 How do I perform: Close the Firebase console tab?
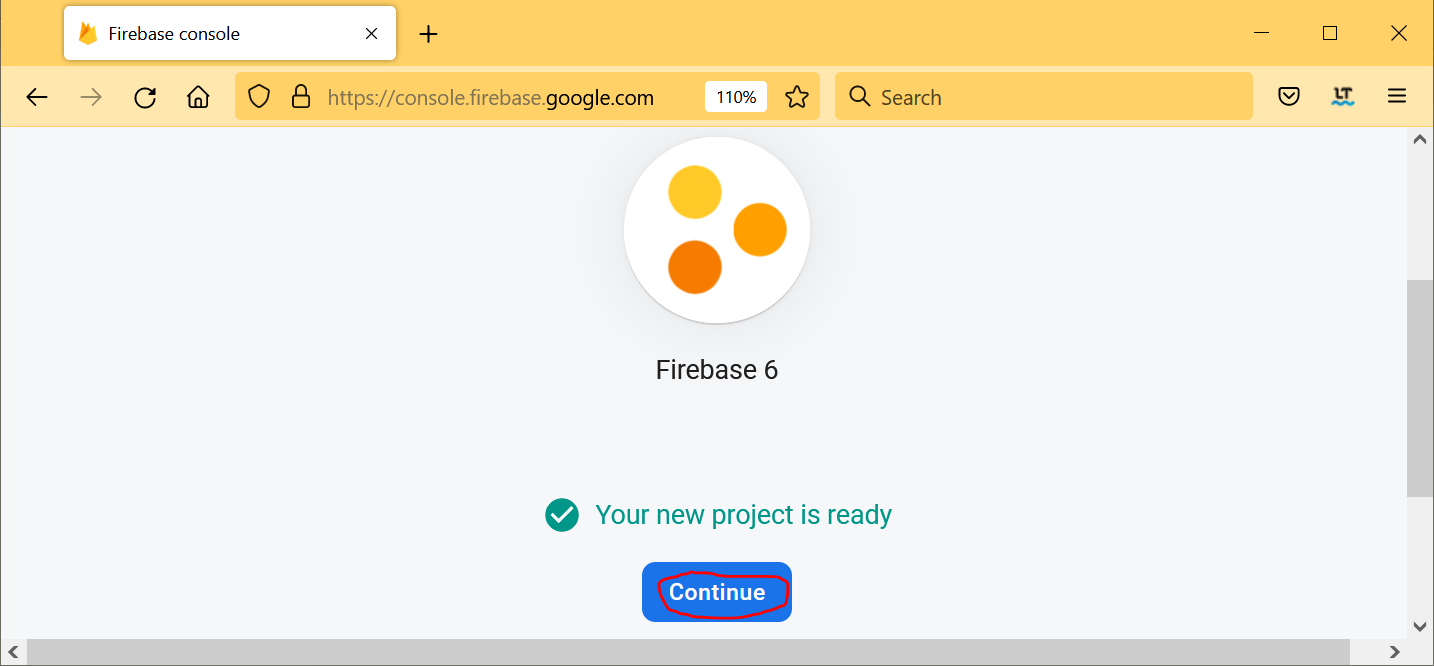click(371, 34)
